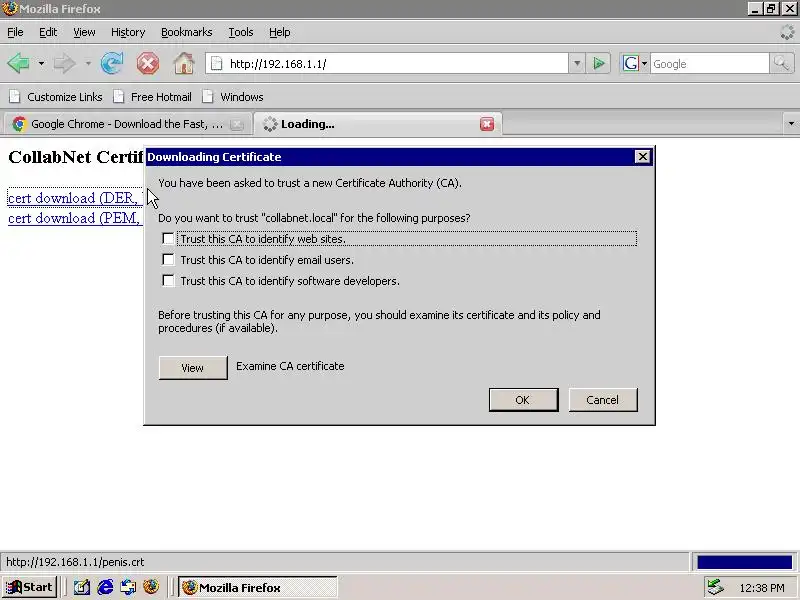Open the Free Hotmail bookmark

click(x=153, y=97)
